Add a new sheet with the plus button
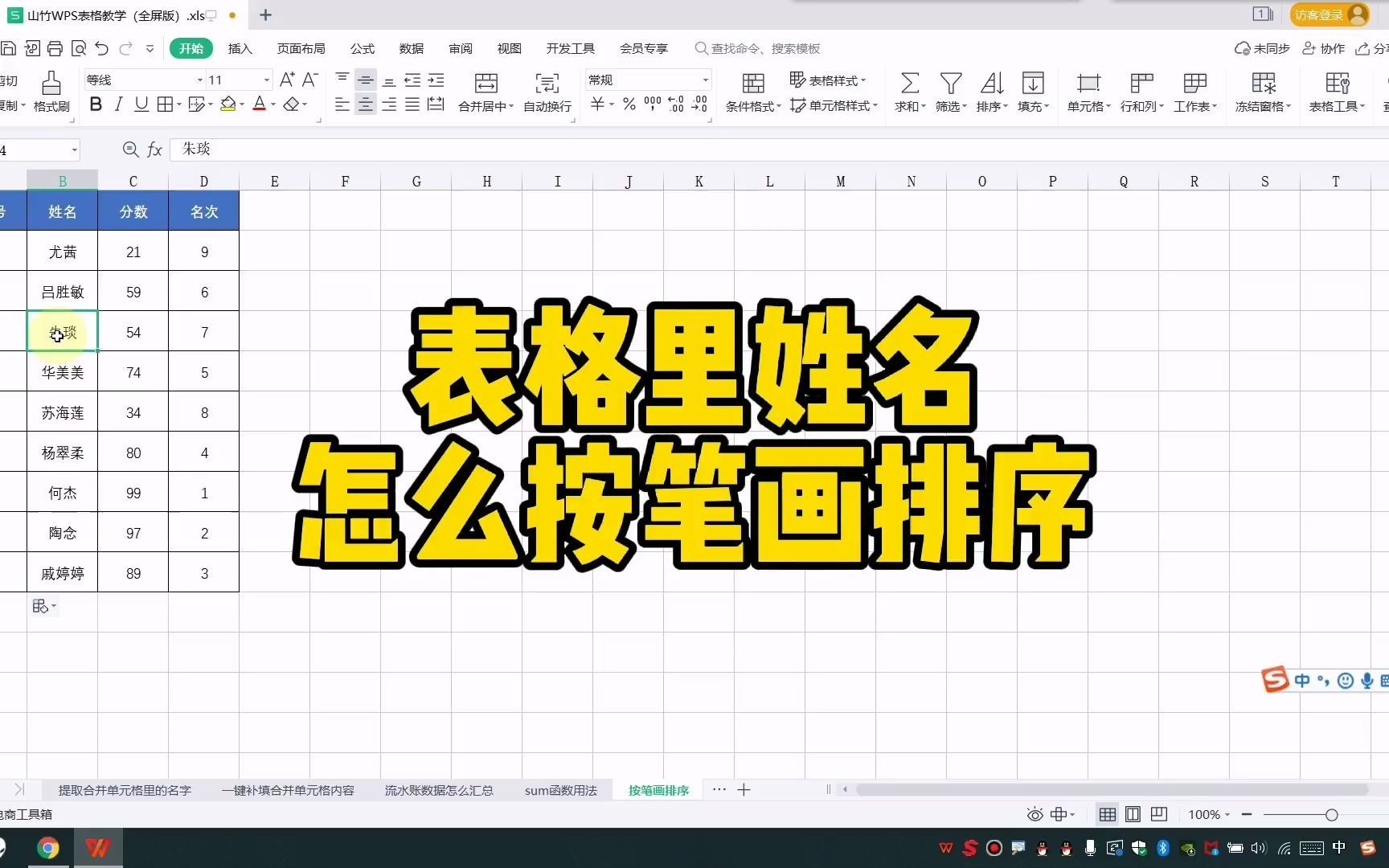 click(744, 790)
